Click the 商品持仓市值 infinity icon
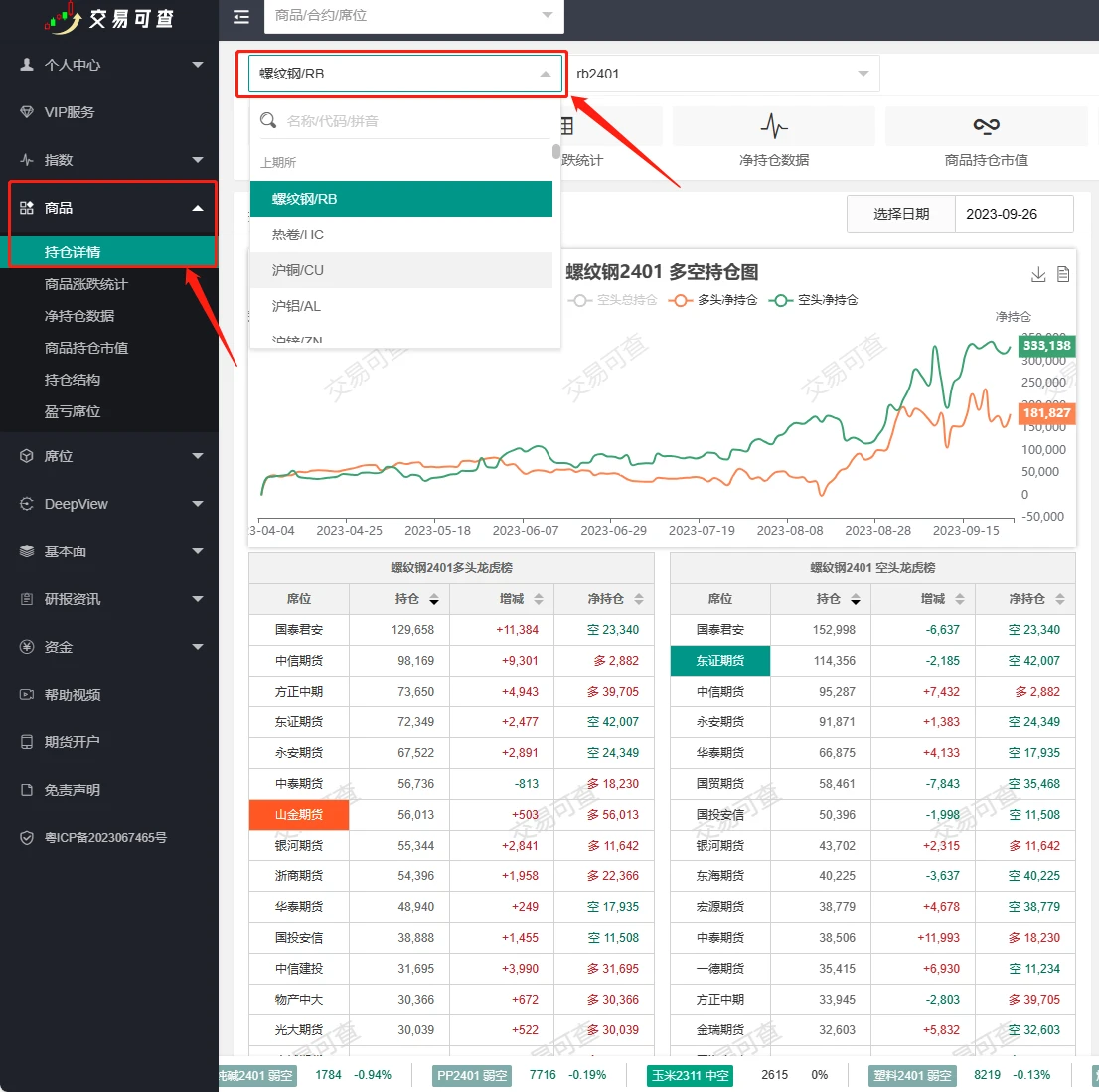 (986, 125)
